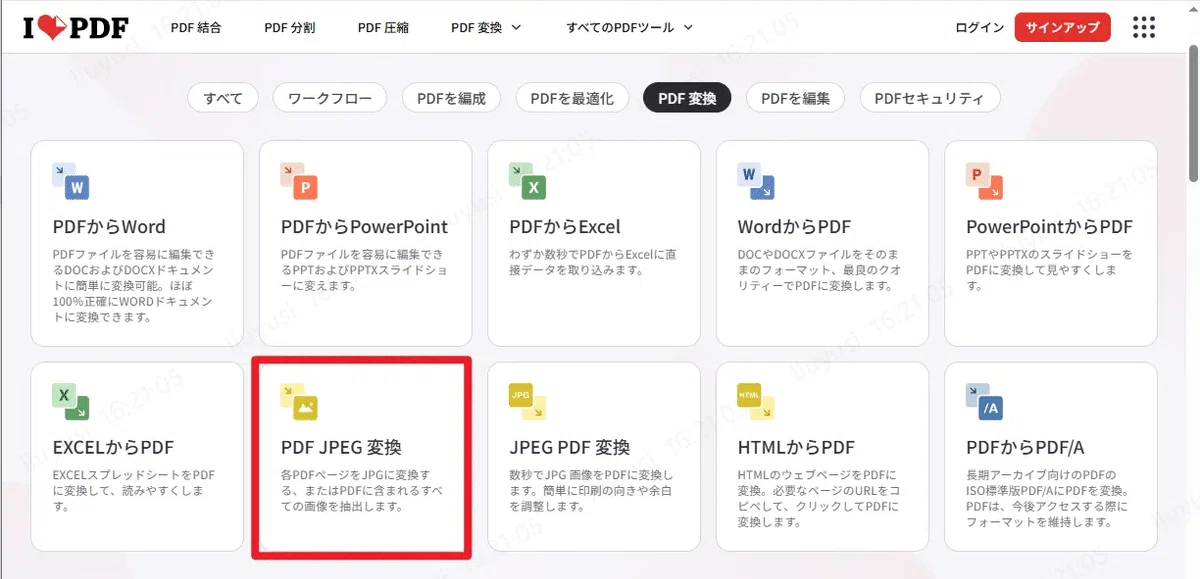This screenshot has width=1200, height=579.
Task: Click description starting わずか数秒でPDFからExcel
Action: click(593, 262)
